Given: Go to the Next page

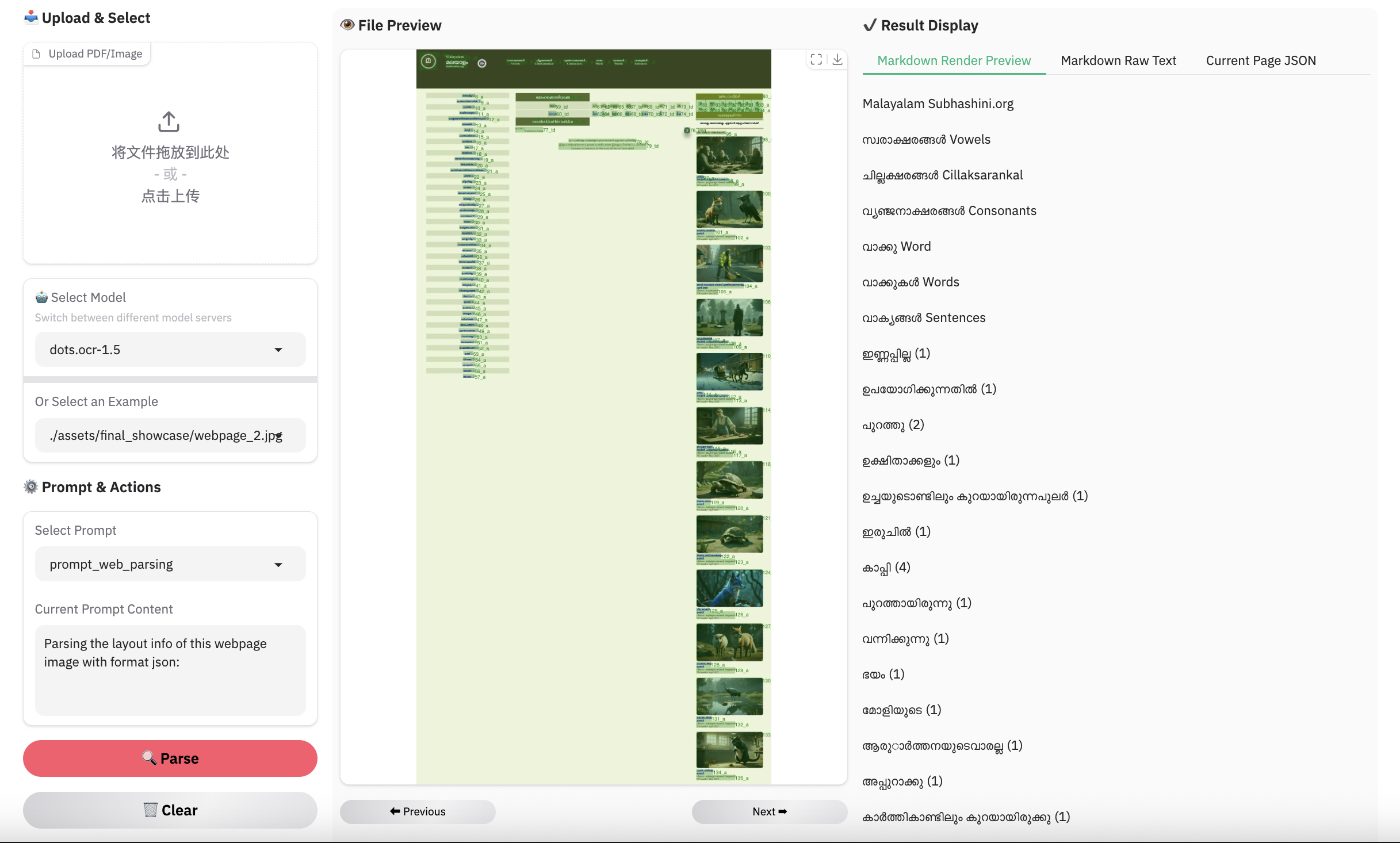Looking at the screenshot, I should (769, 811).
